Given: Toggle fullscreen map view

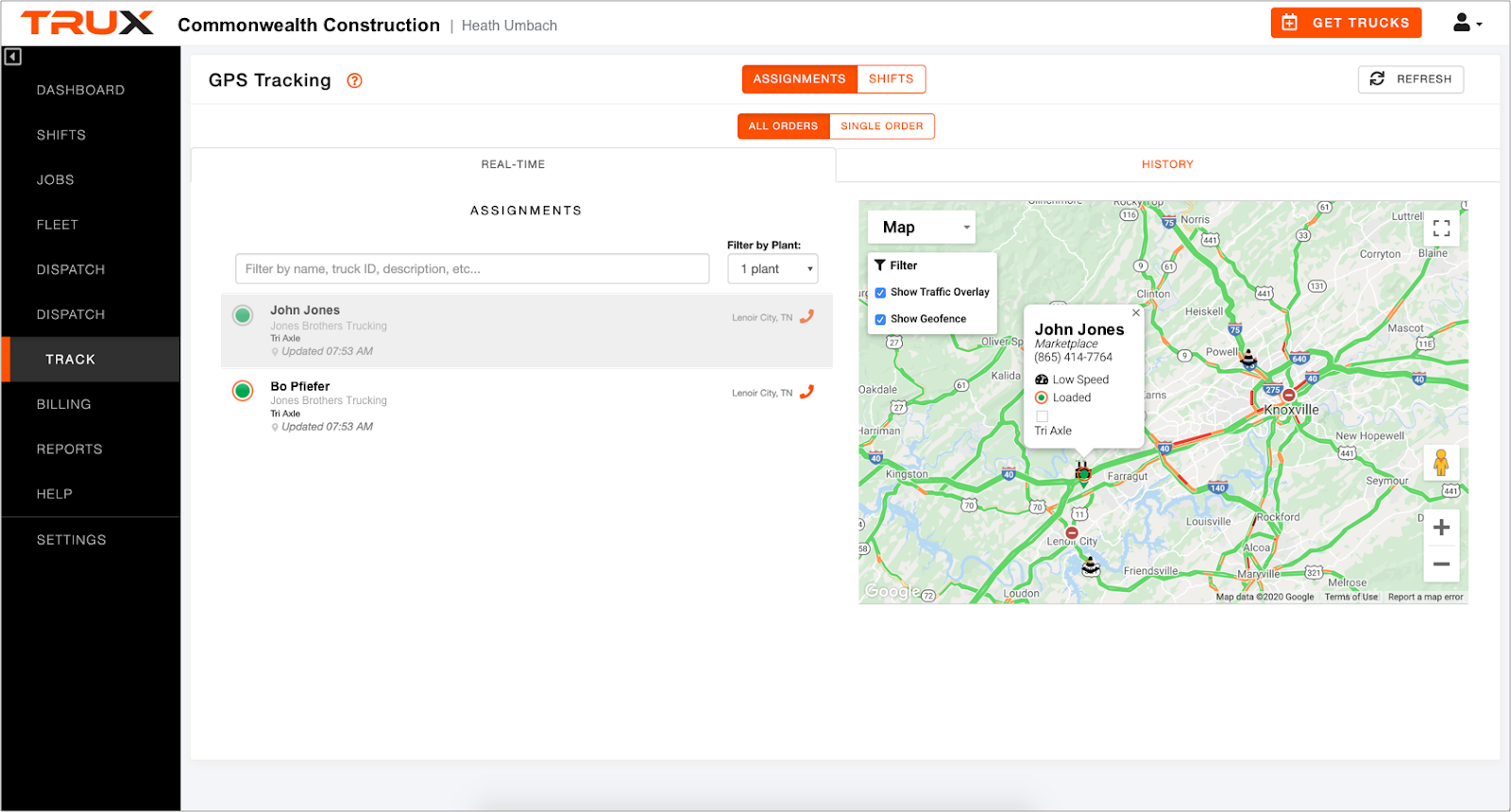Looking at the screenshot, I should (1441, 228).
